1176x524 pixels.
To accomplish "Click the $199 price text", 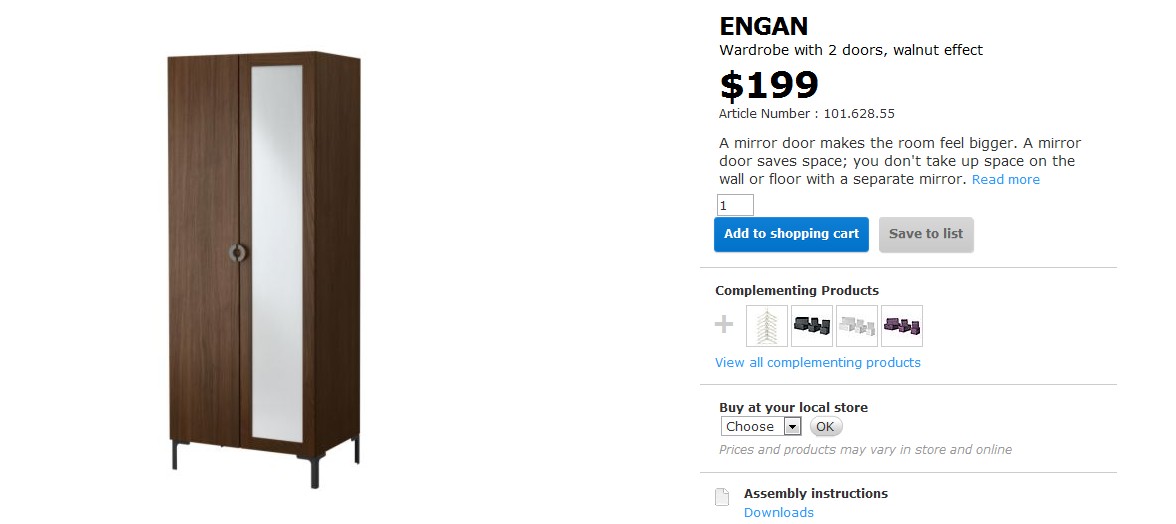I will (x=769, y=86).
